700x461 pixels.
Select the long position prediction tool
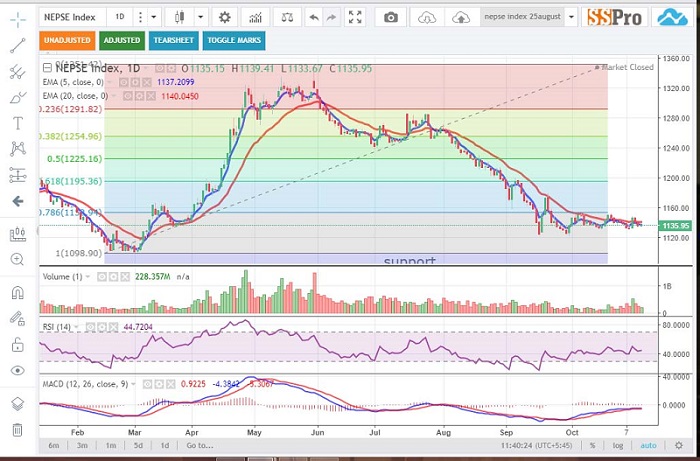coord(18,175)
